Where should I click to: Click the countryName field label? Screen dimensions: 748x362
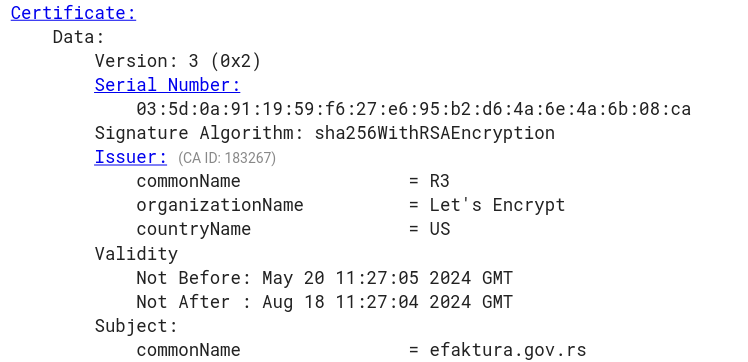pos(194,229)
